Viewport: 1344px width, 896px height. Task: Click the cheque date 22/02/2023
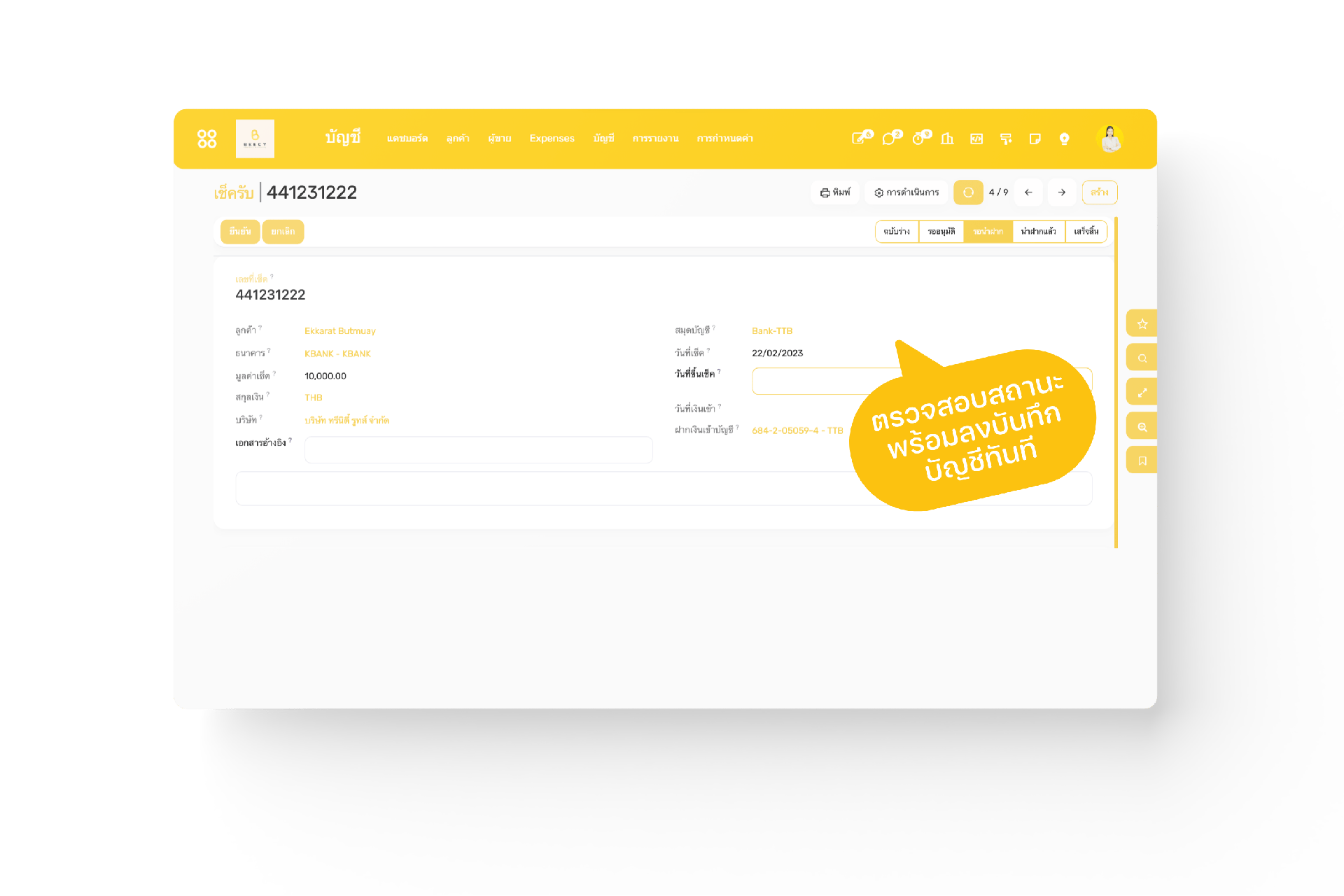coord(777,353)
